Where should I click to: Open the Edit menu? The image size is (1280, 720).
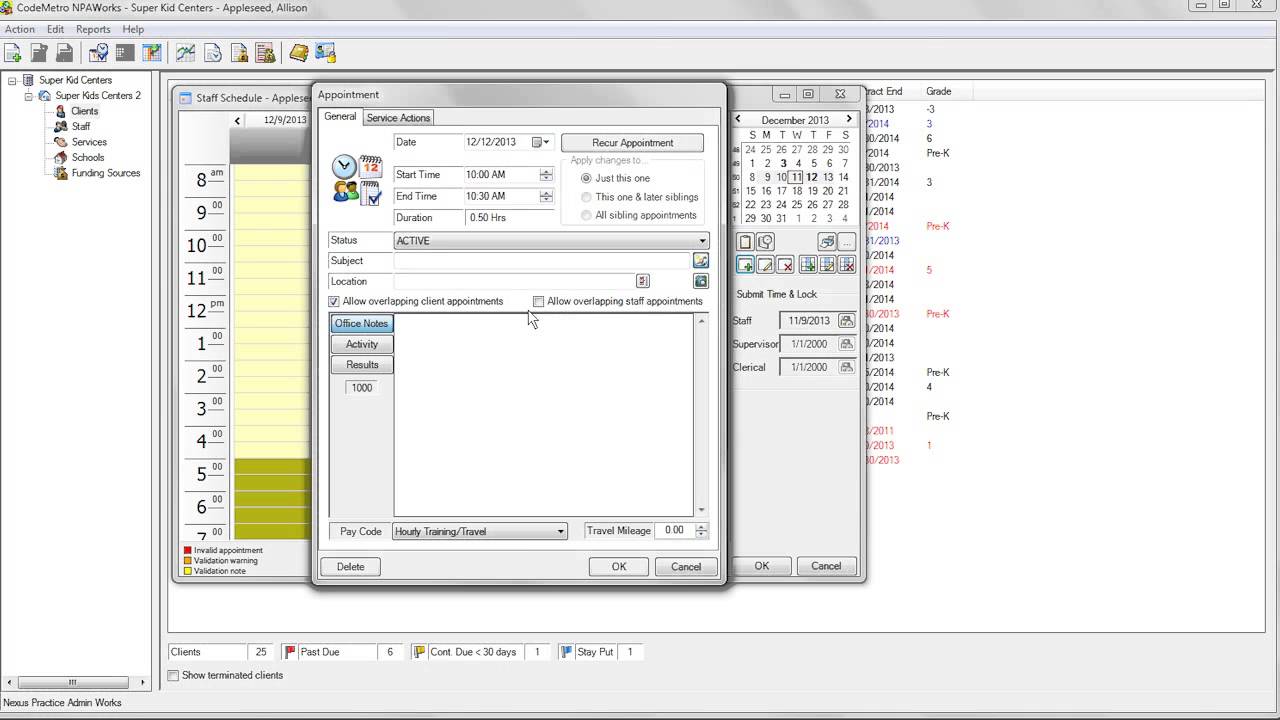point(56,29)
